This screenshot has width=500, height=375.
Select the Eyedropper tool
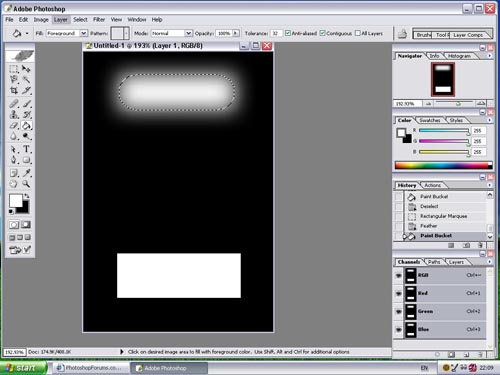pyautogui.click(x=26, y=173)
